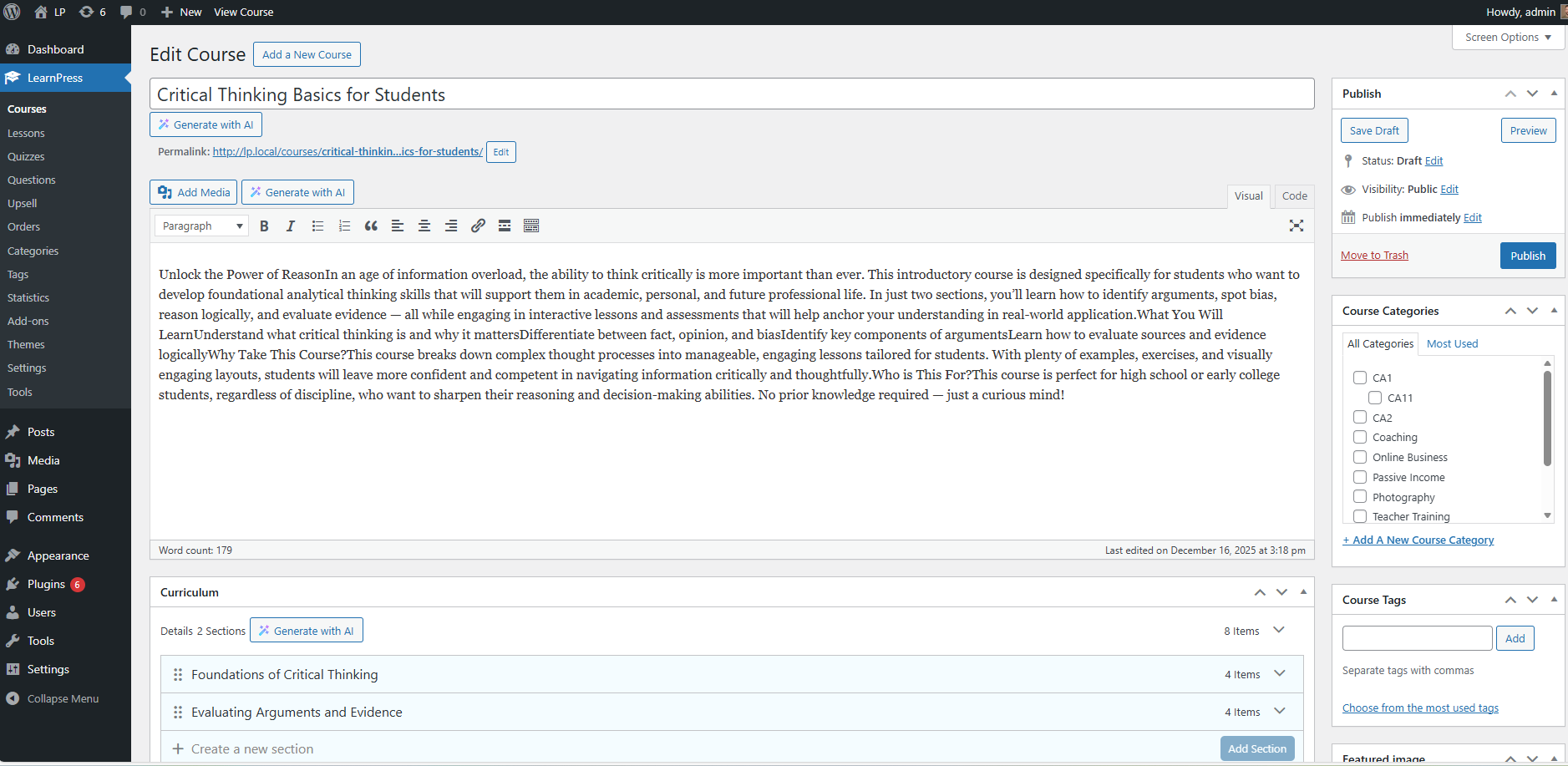
Task: Click the Course Tags input field
Action: (x=1417, y=638)
